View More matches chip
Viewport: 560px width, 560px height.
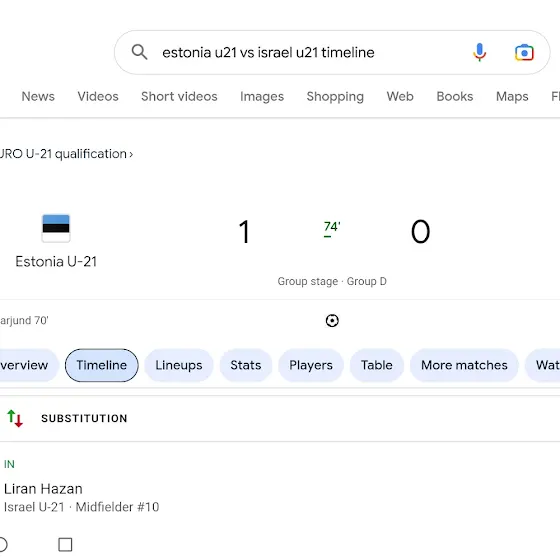464,365
